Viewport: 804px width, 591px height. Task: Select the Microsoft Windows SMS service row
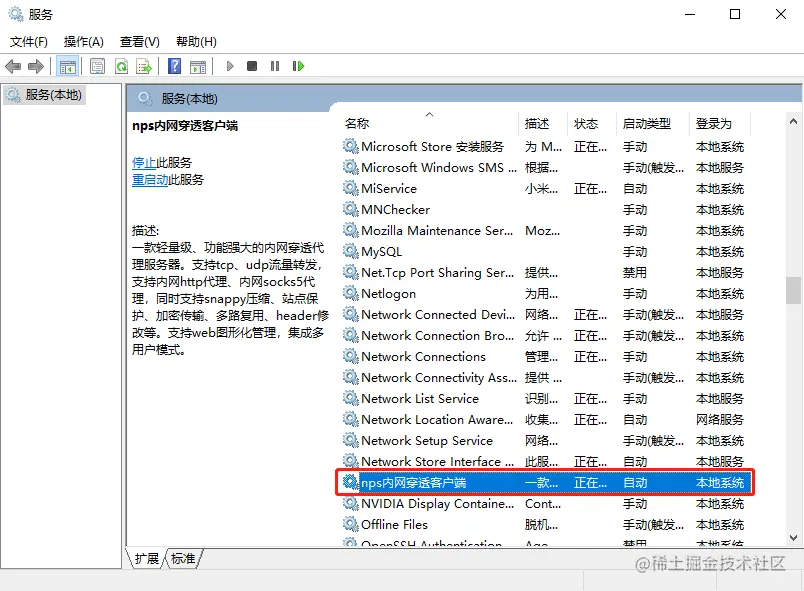point(545,167)
